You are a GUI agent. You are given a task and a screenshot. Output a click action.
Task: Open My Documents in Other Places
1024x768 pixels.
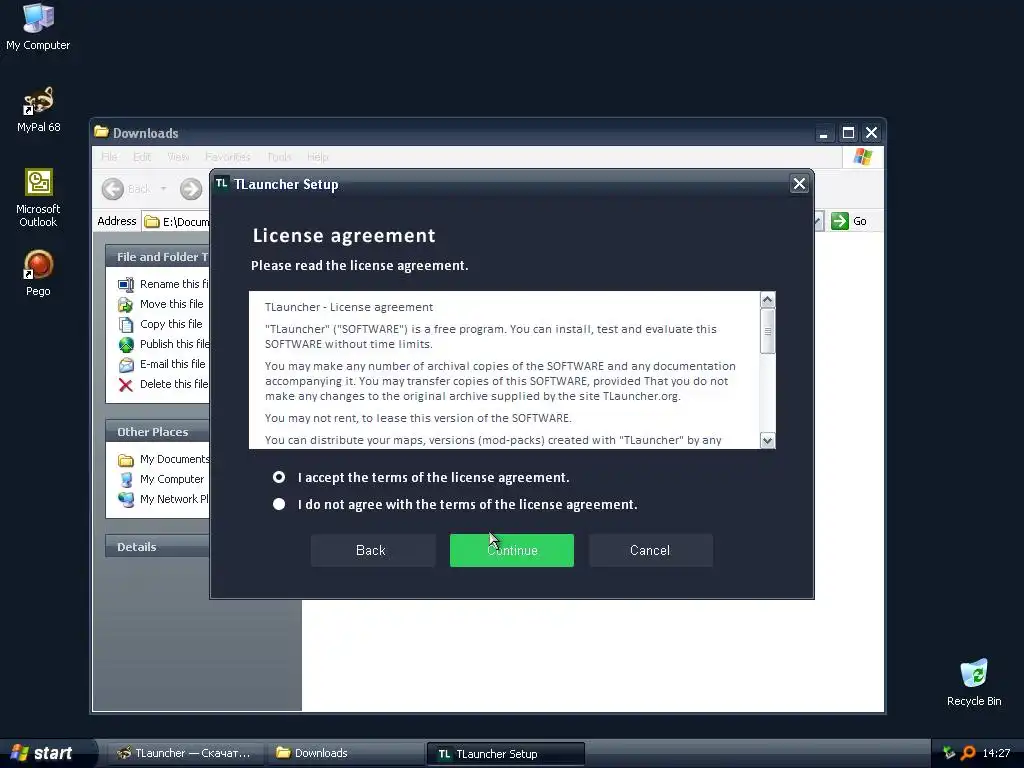[x=174, y=459]
